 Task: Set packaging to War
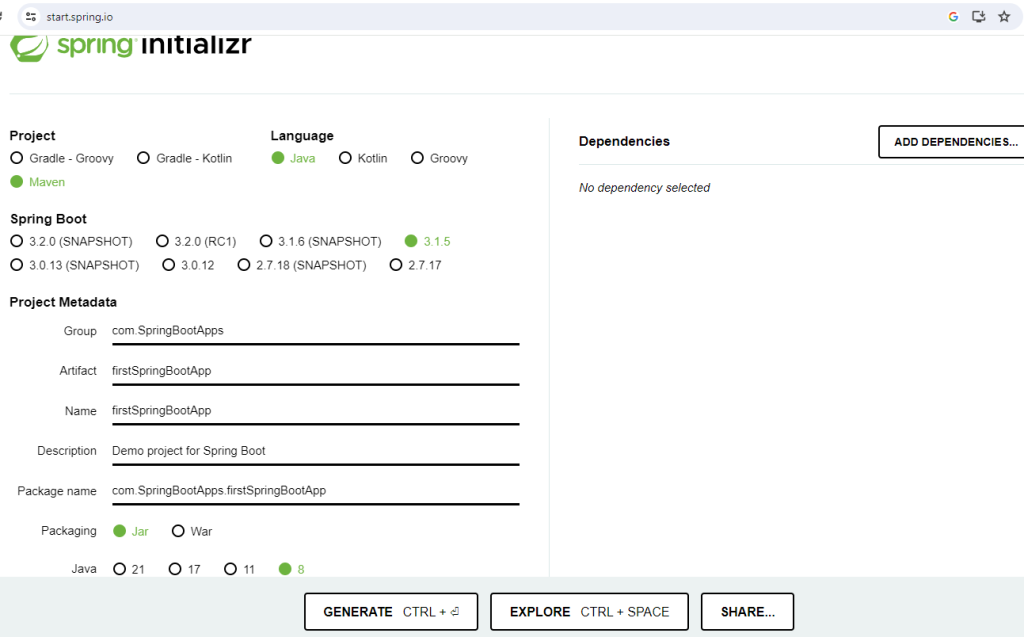pyautogui.click(x=192, y=531)
